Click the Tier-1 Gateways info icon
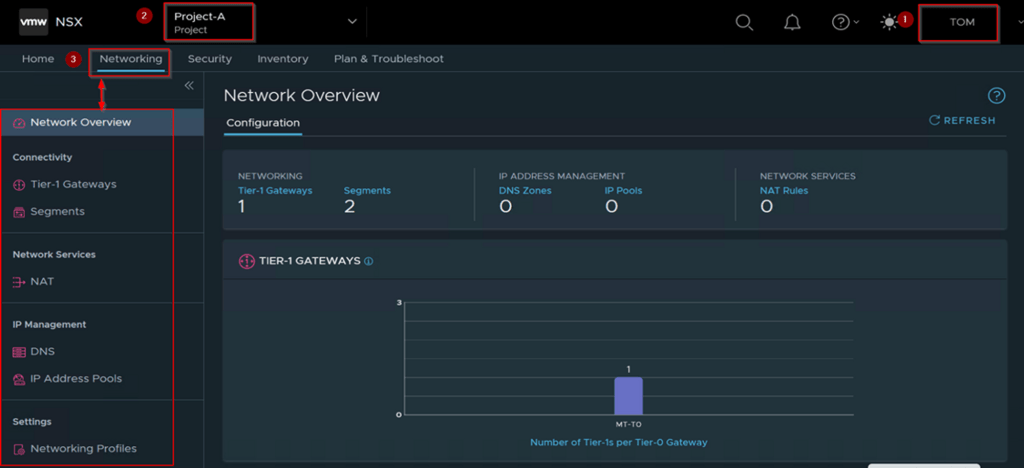This screenshot has width=1024, height=468. [x=369, y=261]
